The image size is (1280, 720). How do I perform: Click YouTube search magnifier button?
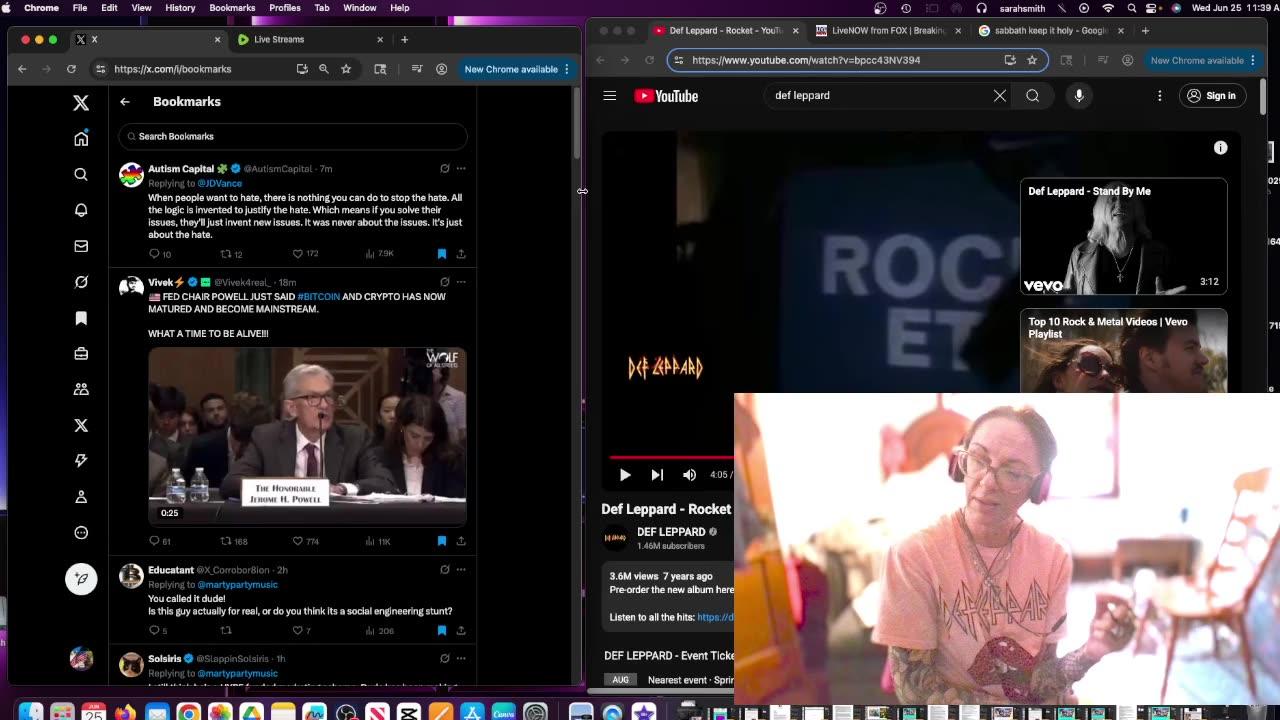point(1032,96)
